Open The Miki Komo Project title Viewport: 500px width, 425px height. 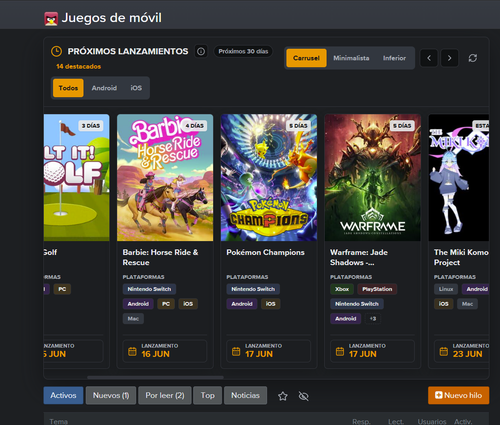tap(461, 257)
